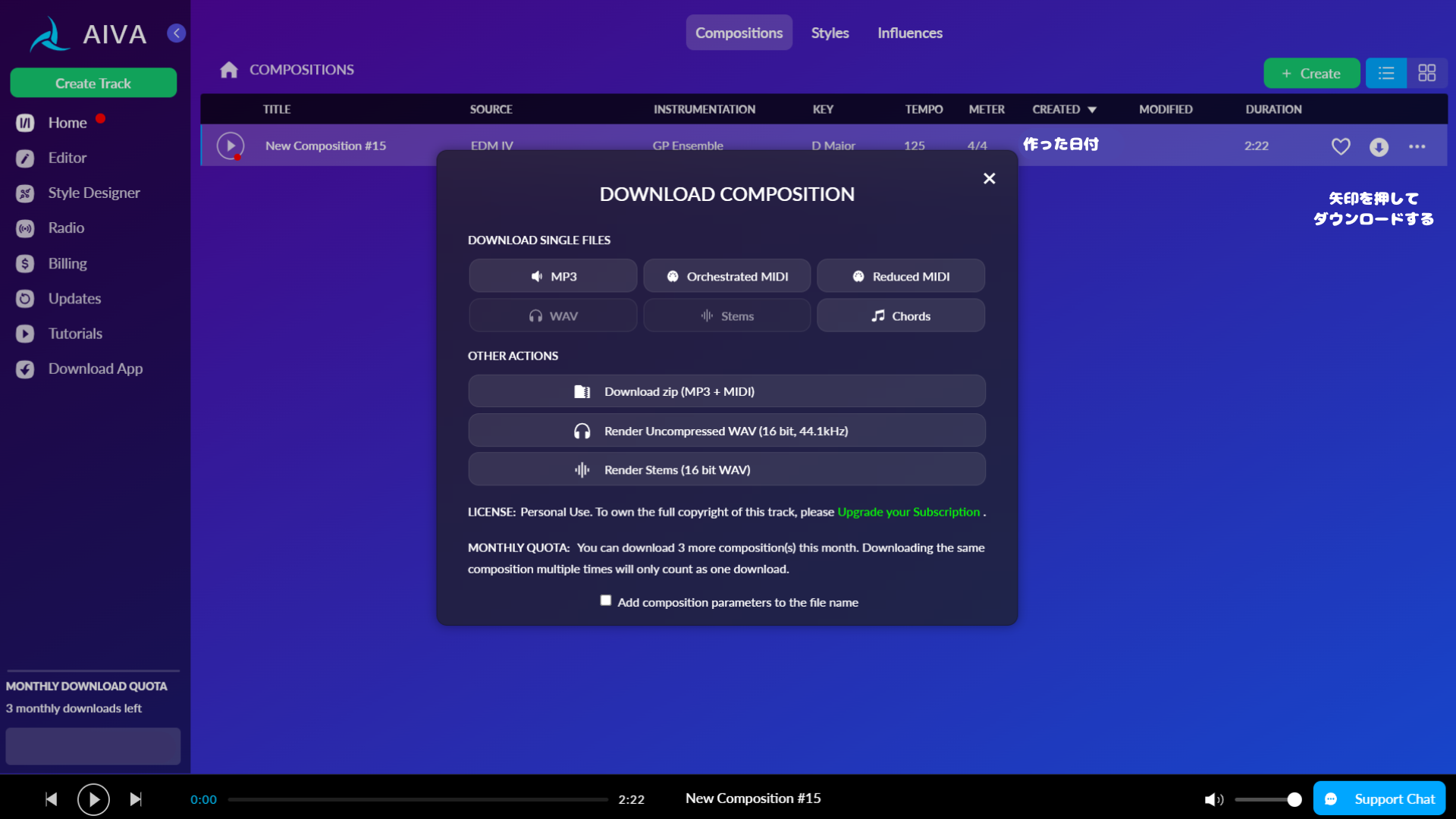Skip to next track in player

136,799
